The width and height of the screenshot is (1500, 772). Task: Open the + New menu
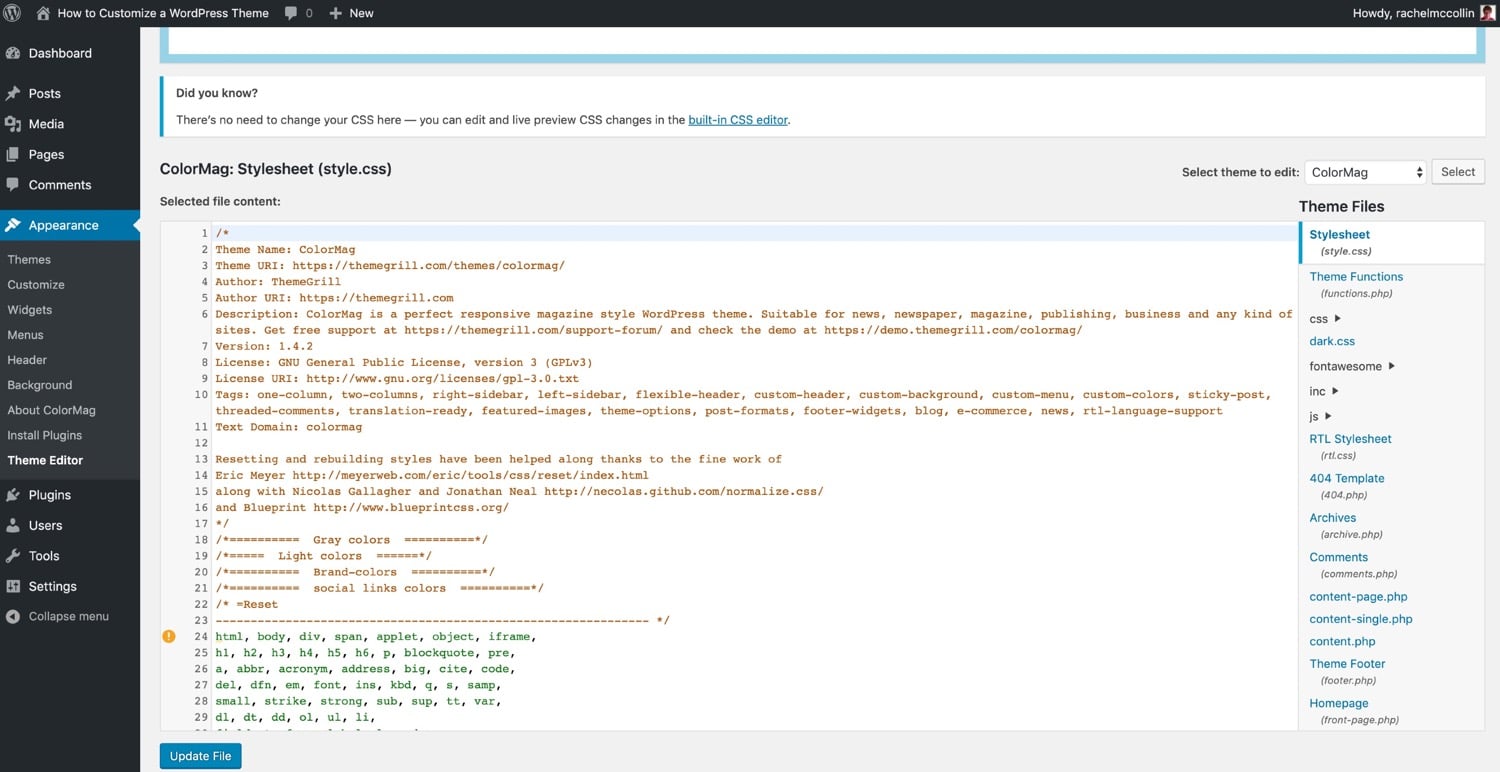click(351, 13)
